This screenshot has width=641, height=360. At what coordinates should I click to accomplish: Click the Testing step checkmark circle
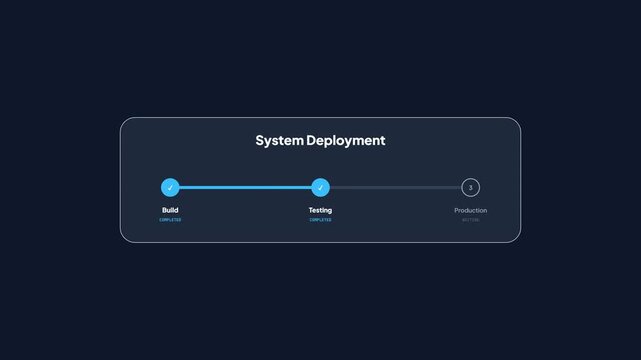[320, 188]
